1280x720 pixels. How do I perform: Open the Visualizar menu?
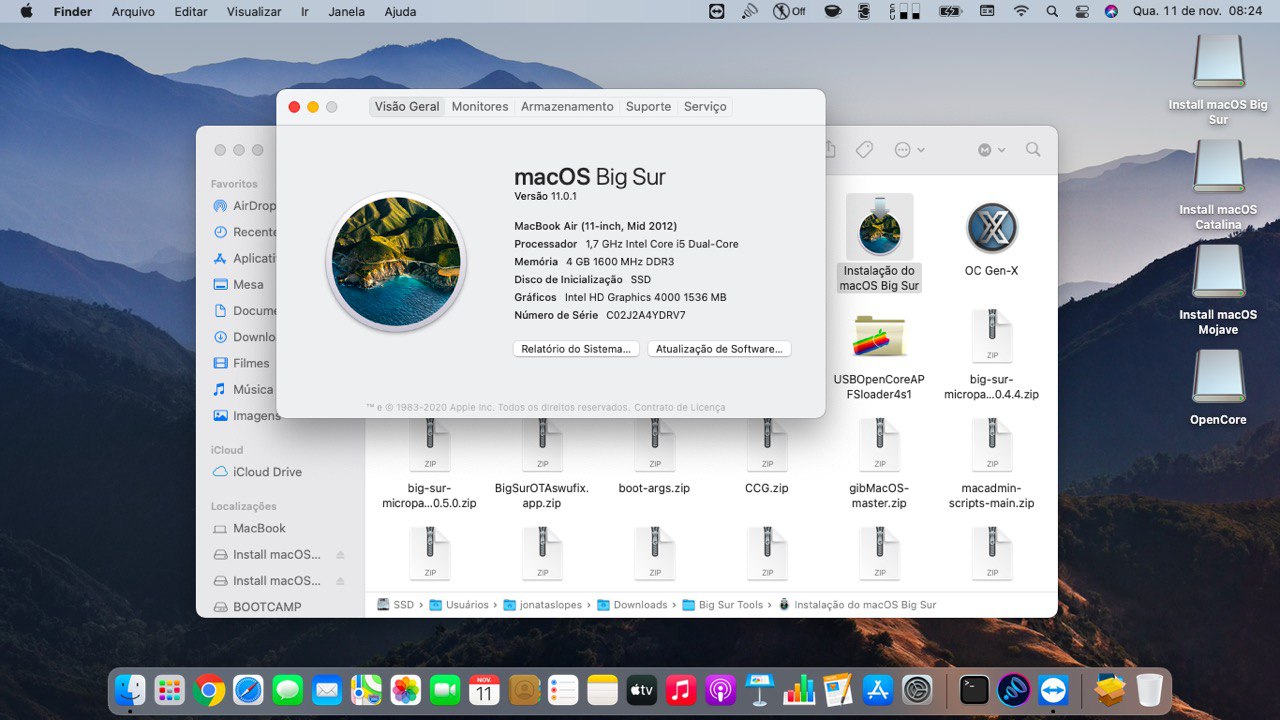pos(254,12)
